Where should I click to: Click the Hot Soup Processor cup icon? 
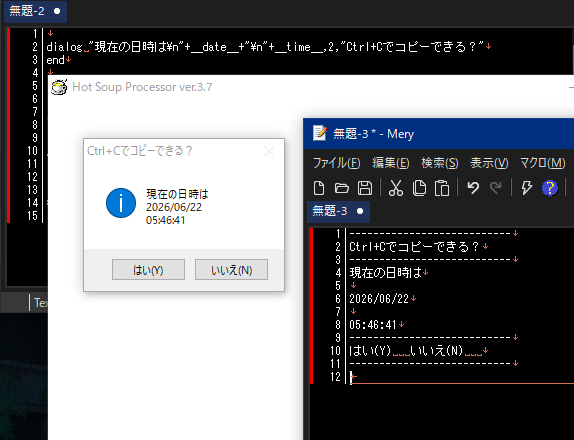pos(59,87)
